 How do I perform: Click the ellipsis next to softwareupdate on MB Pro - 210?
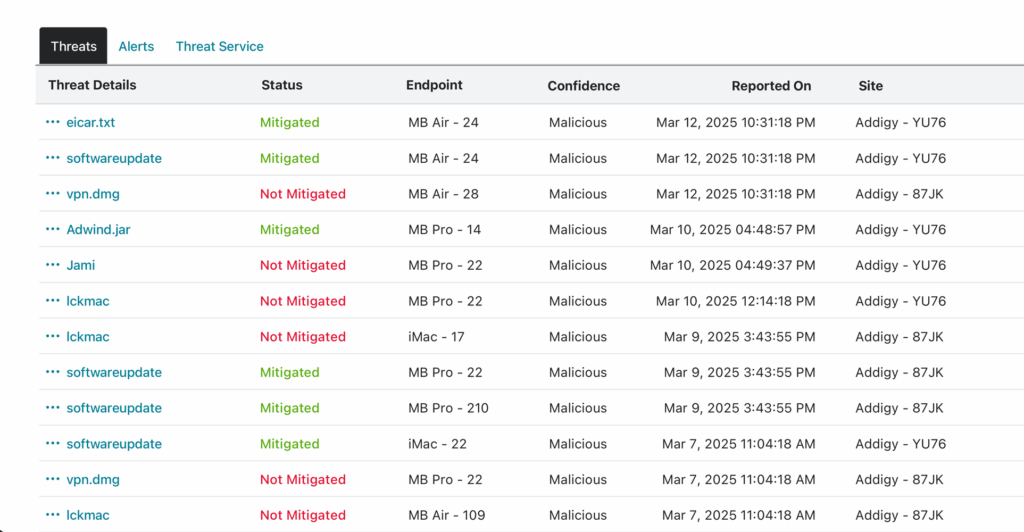pyautogui.click(x=53, y=408)
